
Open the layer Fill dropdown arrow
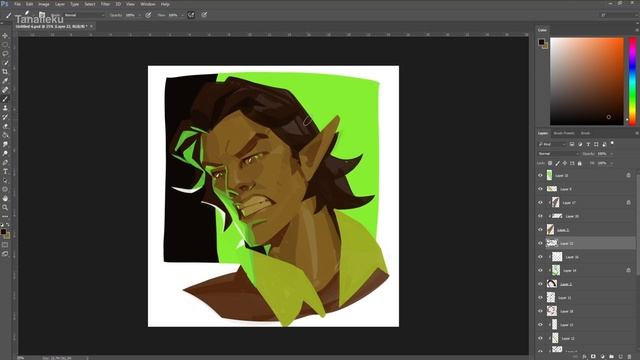pos(611,163)
